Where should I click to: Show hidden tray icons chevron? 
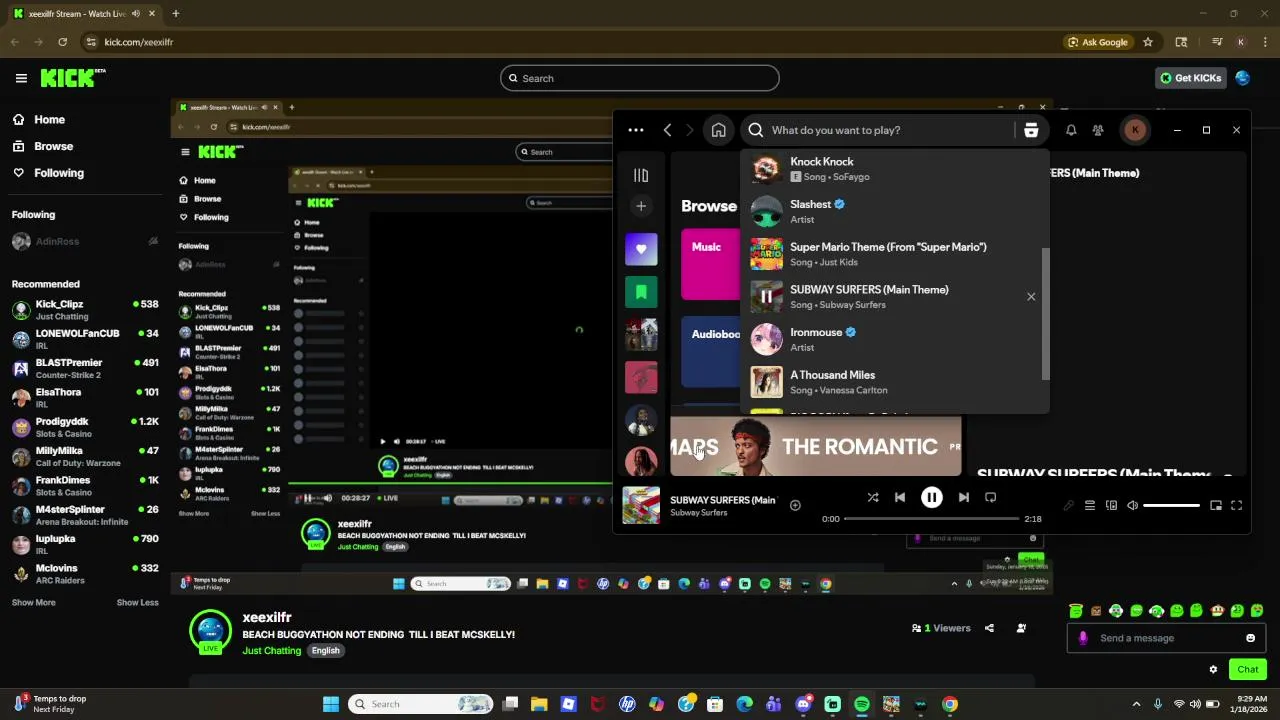(x=1136, y=704)
